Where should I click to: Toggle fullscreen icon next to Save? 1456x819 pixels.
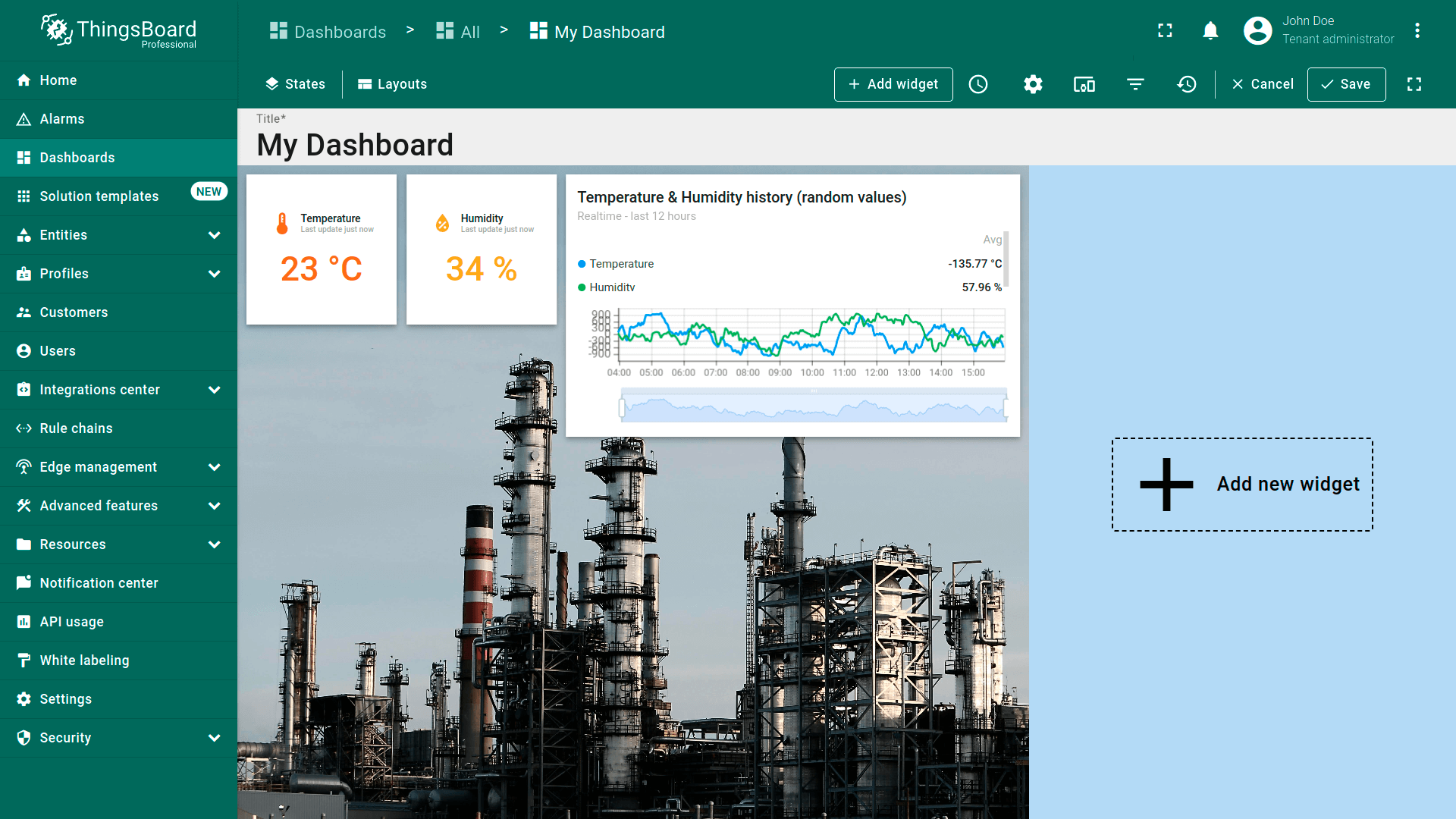point(1414,84)
